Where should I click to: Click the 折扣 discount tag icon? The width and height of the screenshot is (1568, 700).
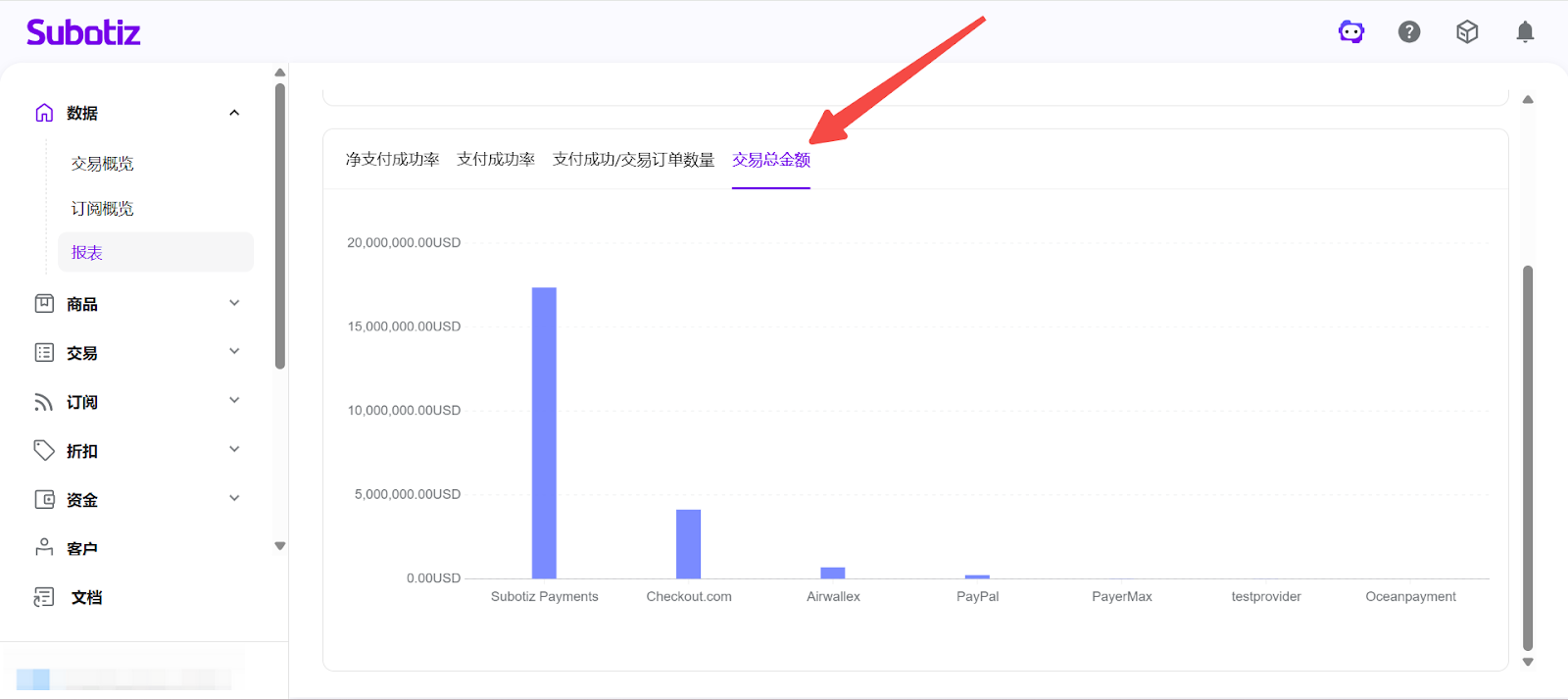click(x=44, y=450)
